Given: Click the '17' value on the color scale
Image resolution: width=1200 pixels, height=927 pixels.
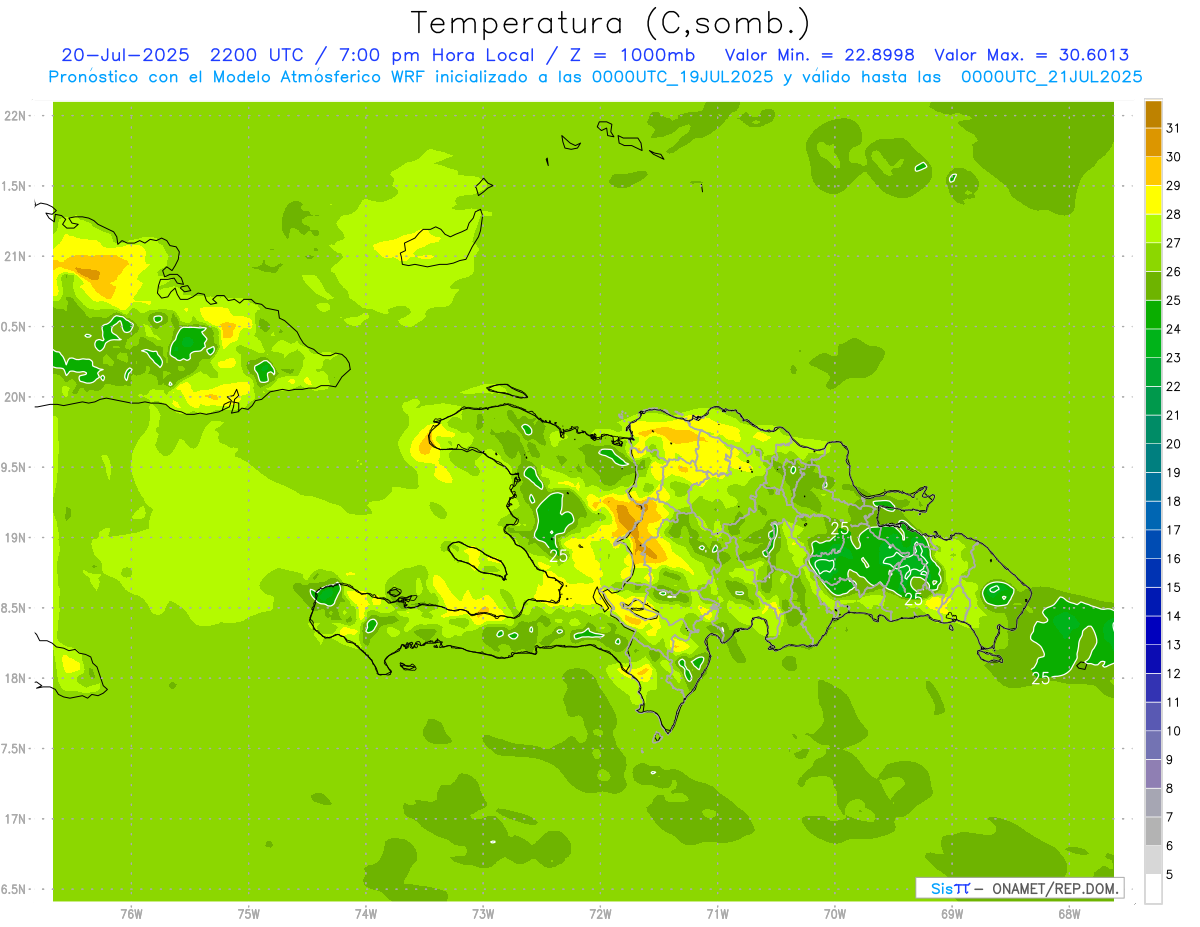Looking at the screenshot, I should tap(1174, 530).
